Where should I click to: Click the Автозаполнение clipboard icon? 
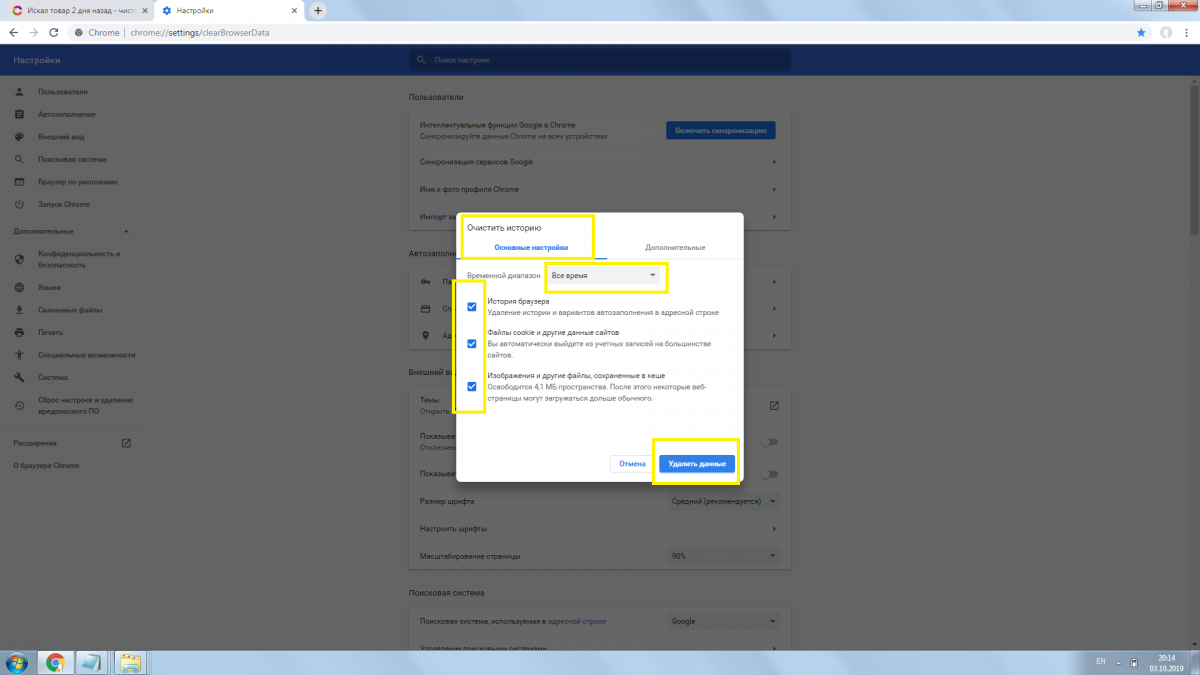tap(19, 114)
